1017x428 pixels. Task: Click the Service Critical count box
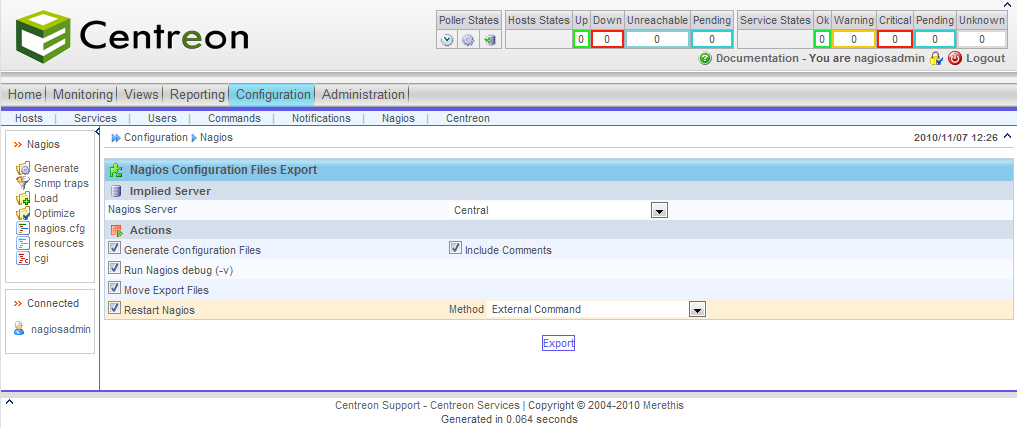(x=895, y=40)
